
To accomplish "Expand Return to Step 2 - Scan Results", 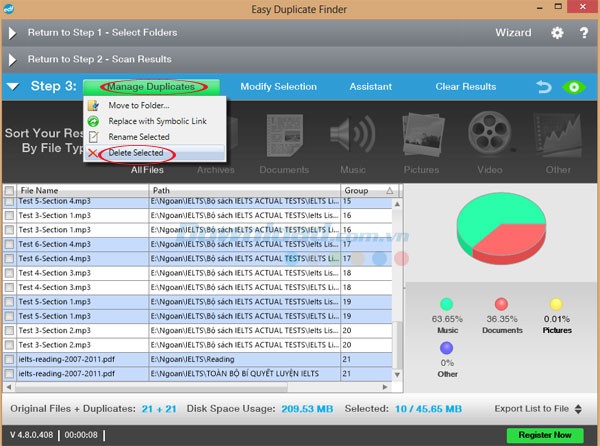I will pos(14,59).
